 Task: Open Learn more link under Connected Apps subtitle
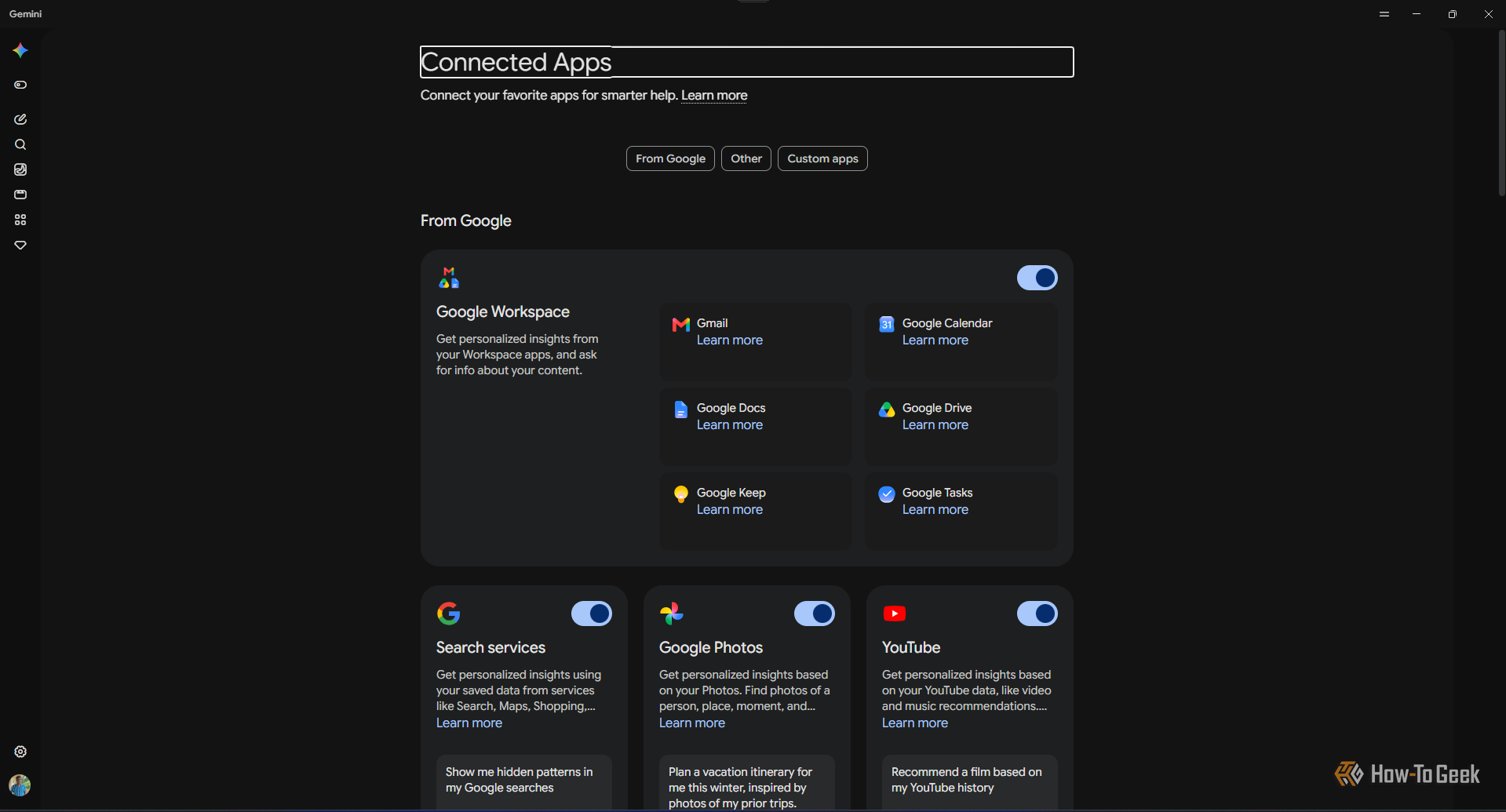click(x=714, y=96)
